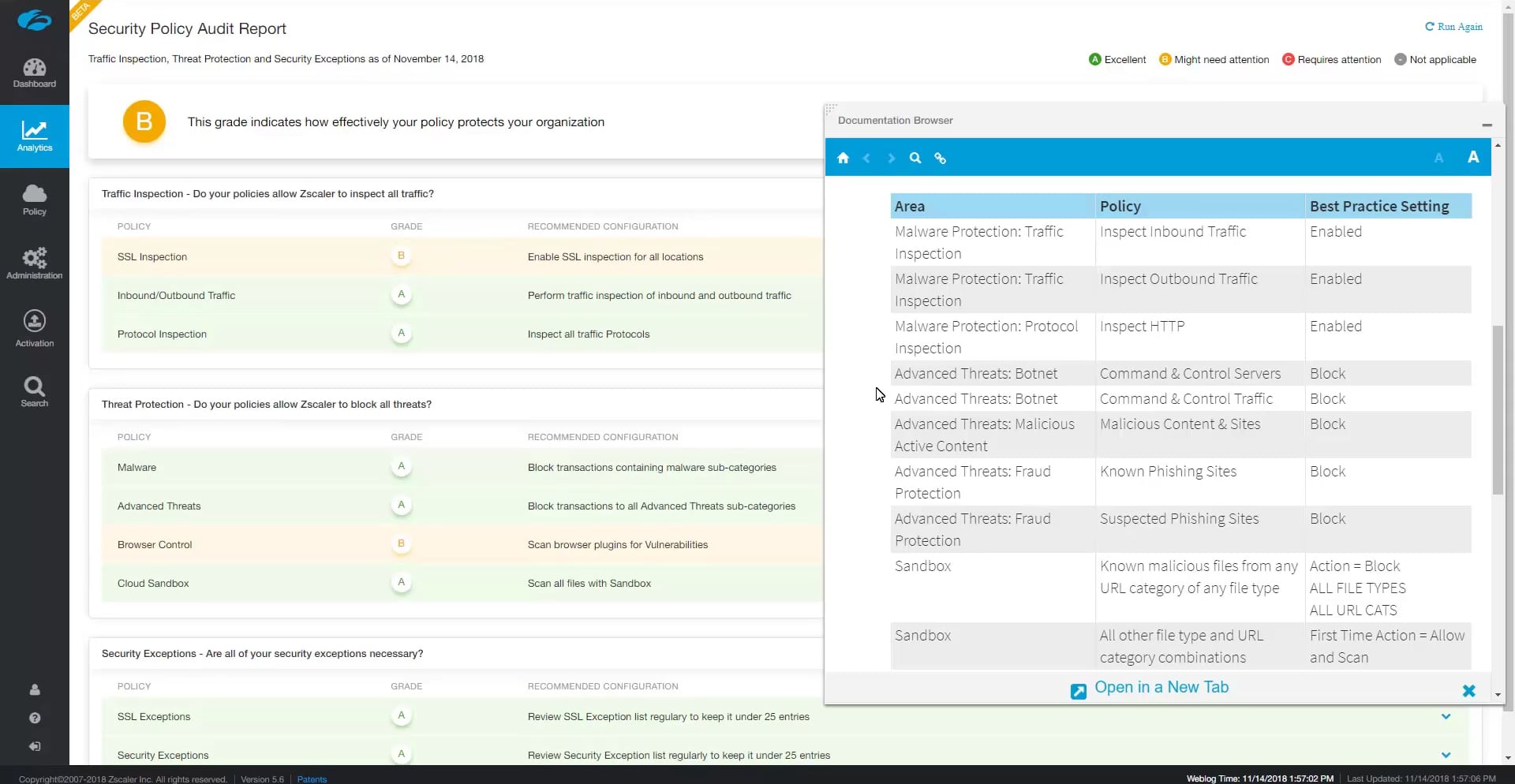Click the Documentation Browser scrollbar thumb
1515x784 pixels.
point(1498,410)
